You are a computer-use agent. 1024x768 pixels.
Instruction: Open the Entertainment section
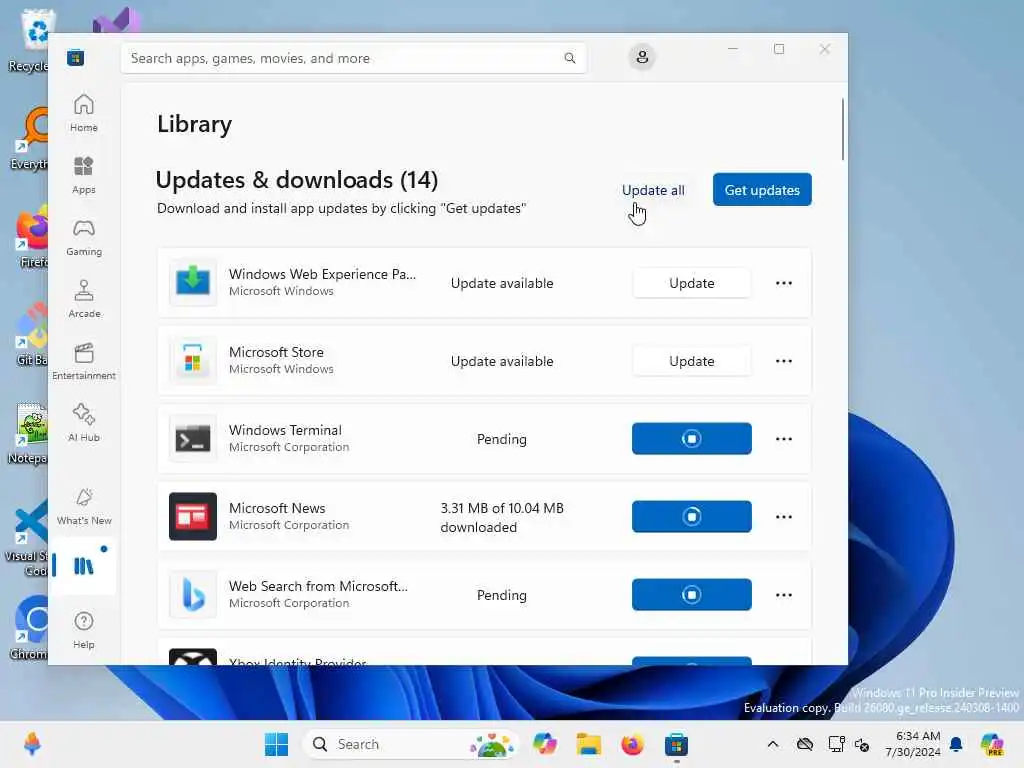84,361
